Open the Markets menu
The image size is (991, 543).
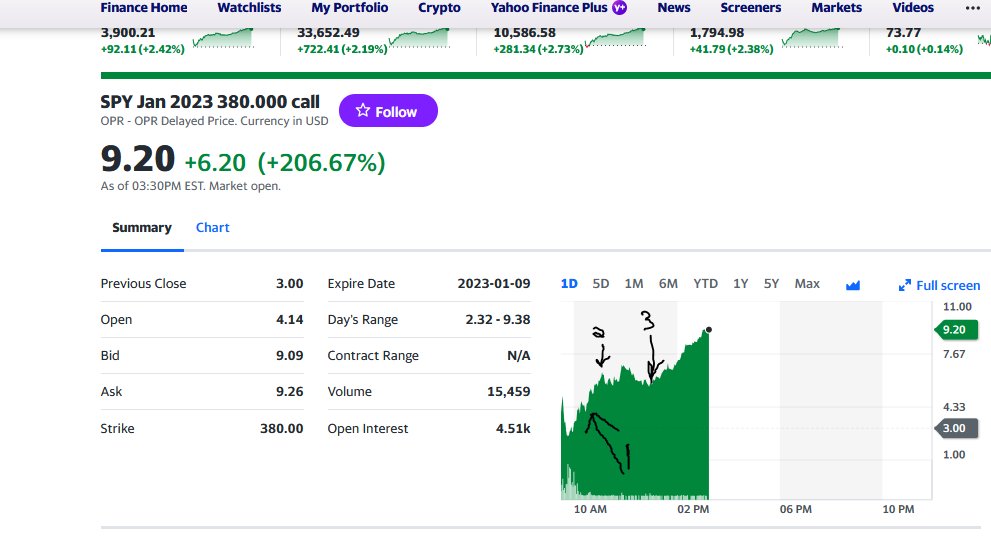click(x=837, y=8)
